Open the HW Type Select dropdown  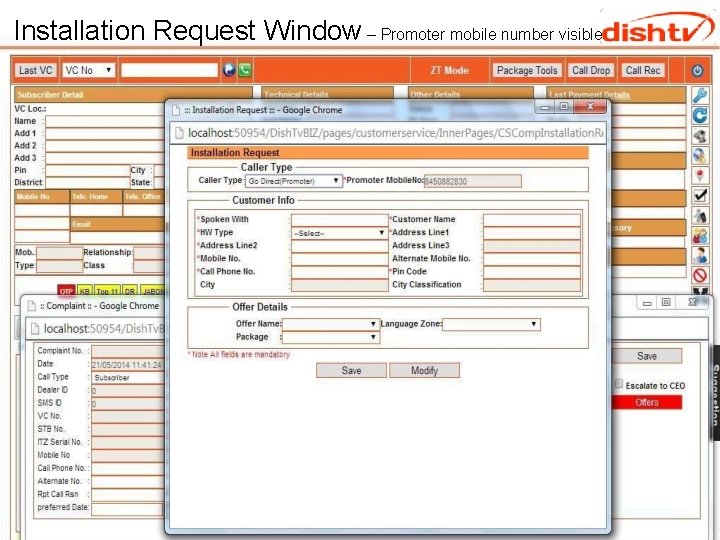pos(339,233)
